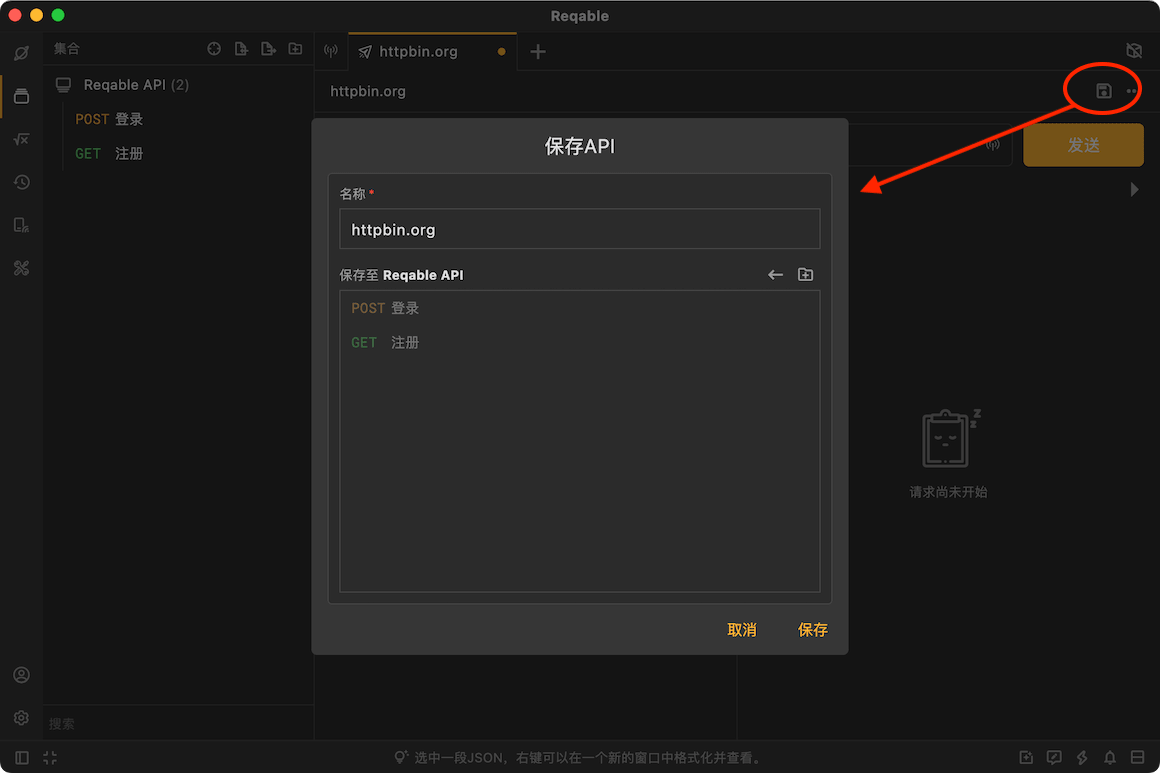This screenshot has width=1160, height=773.
Task: Select GET 注册 in the save dialog list
Action: click(x=579, y=342)
